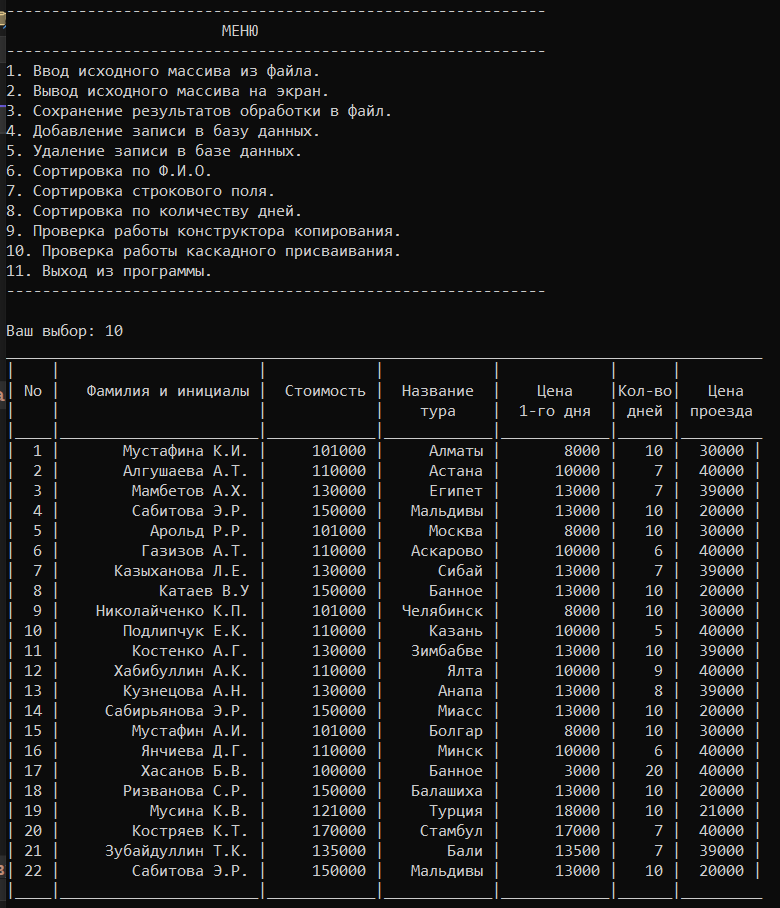The height and width of the screenshot is (908, 780).
Task: Click line "5. Удаление записи в базе данных."
Action: (x=154, y=151)
